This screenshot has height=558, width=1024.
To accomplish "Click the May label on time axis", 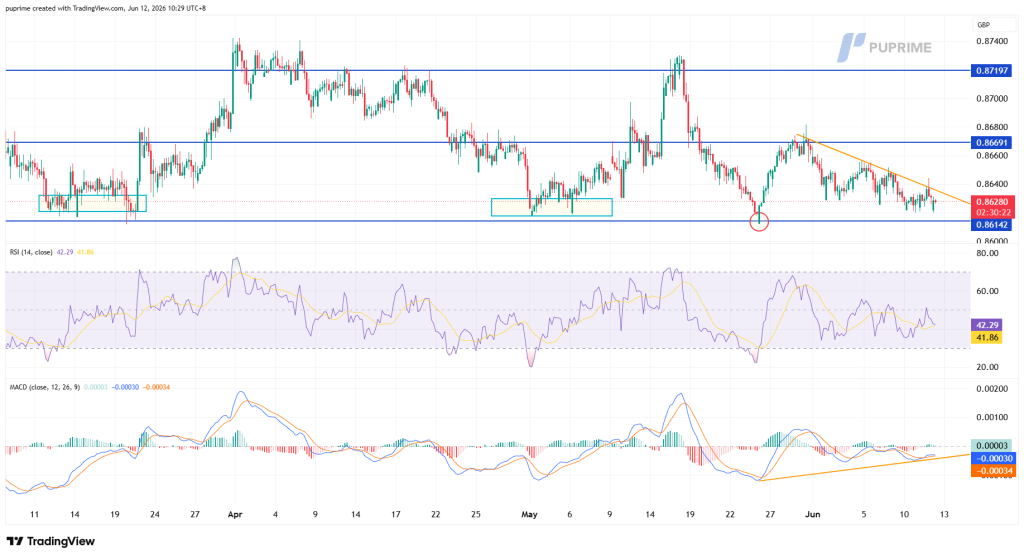I will (529, 514).
